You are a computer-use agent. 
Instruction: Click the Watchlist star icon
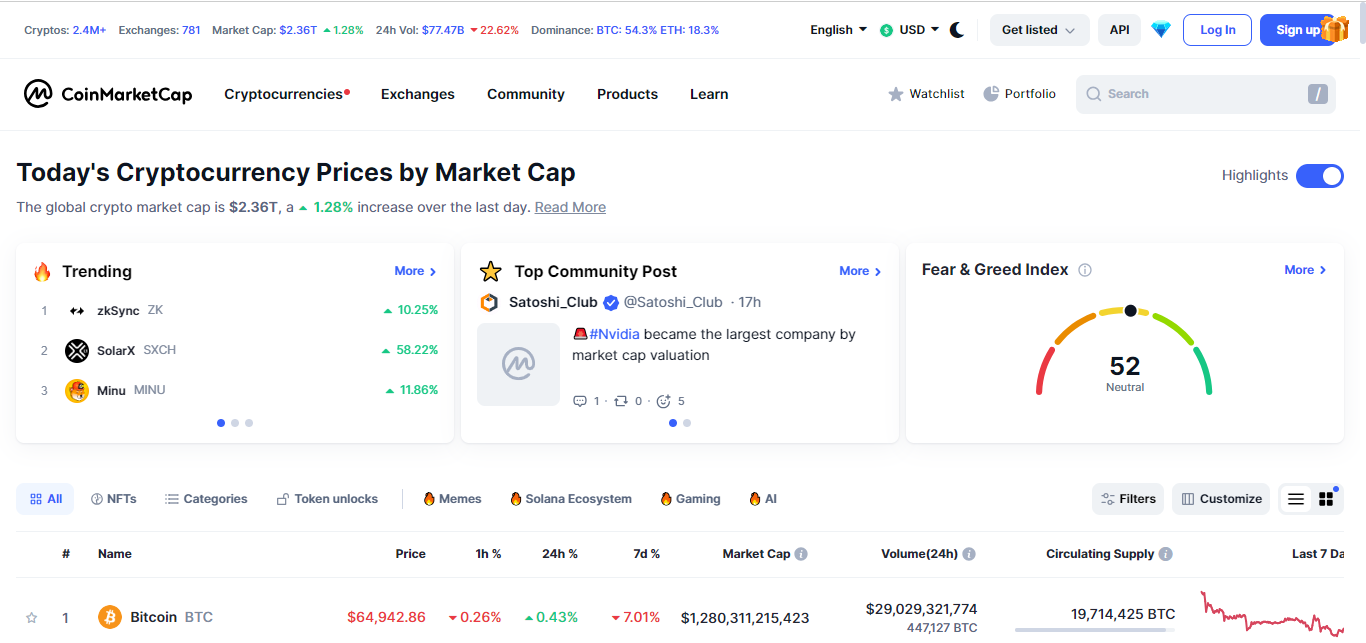pyautogui.click(x=896, y=94)
